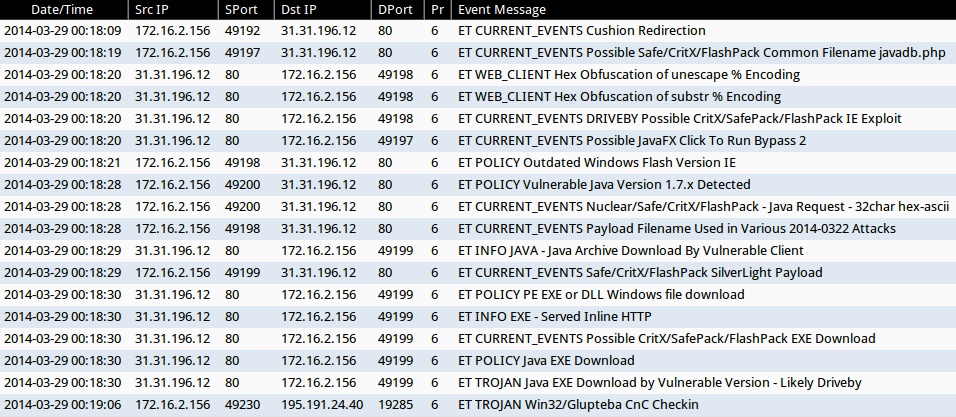Click the Pr protocol column header
Image resolution: width=956 pixels, height=417 pixels.
point(435,9)
